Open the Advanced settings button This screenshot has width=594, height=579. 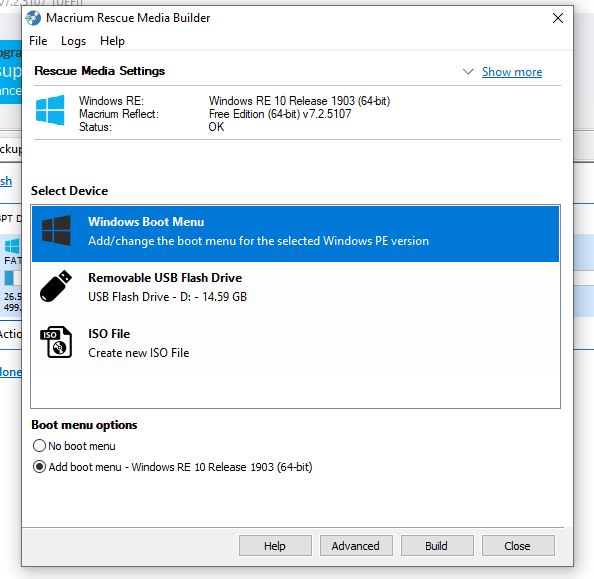coord(356,546)
